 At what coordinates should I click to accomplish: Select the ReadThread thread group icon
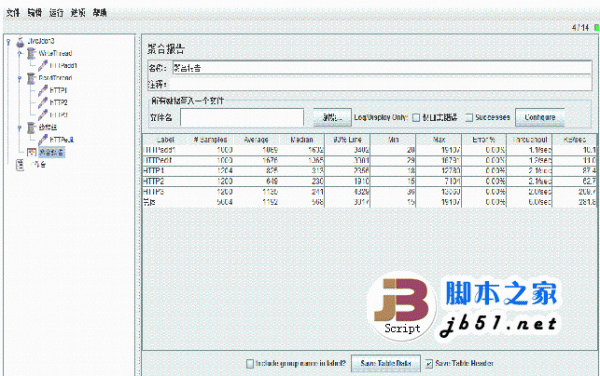pyautogui.click(x=31, y=78)
